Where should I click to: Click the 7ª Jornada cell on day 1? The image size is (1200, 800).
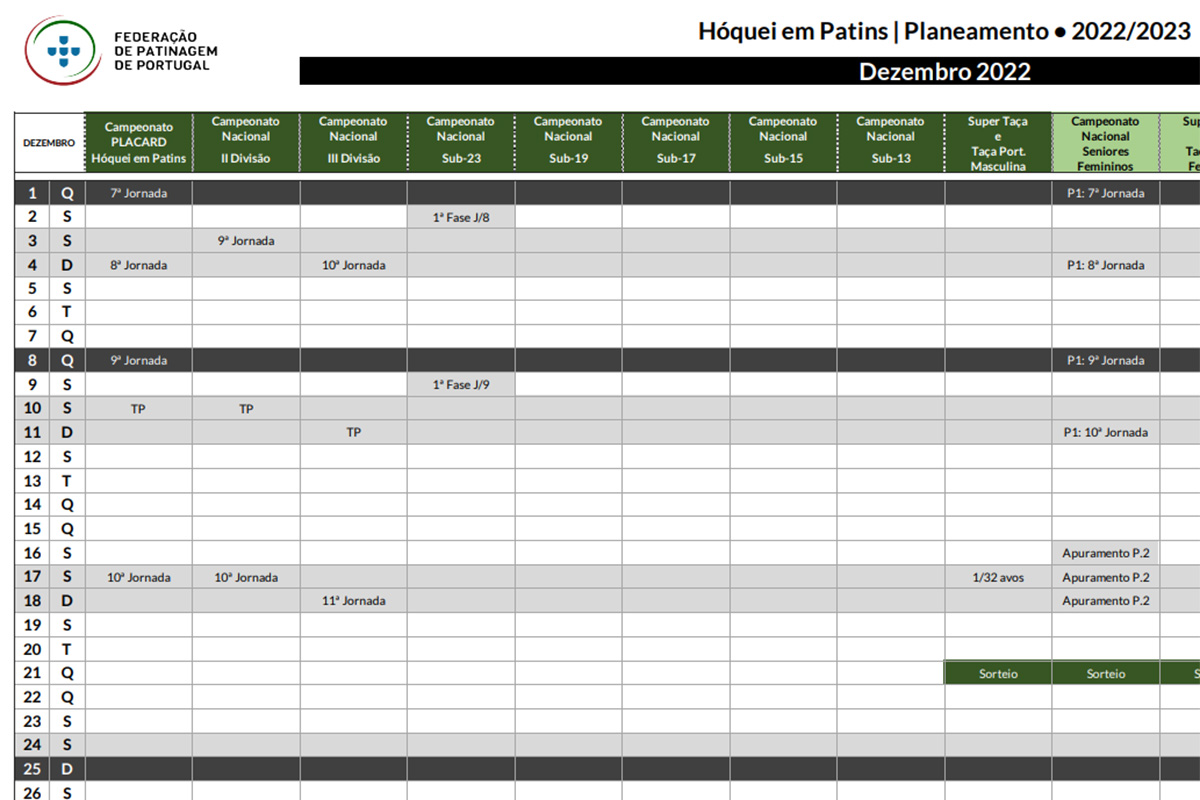pos(139,193)
